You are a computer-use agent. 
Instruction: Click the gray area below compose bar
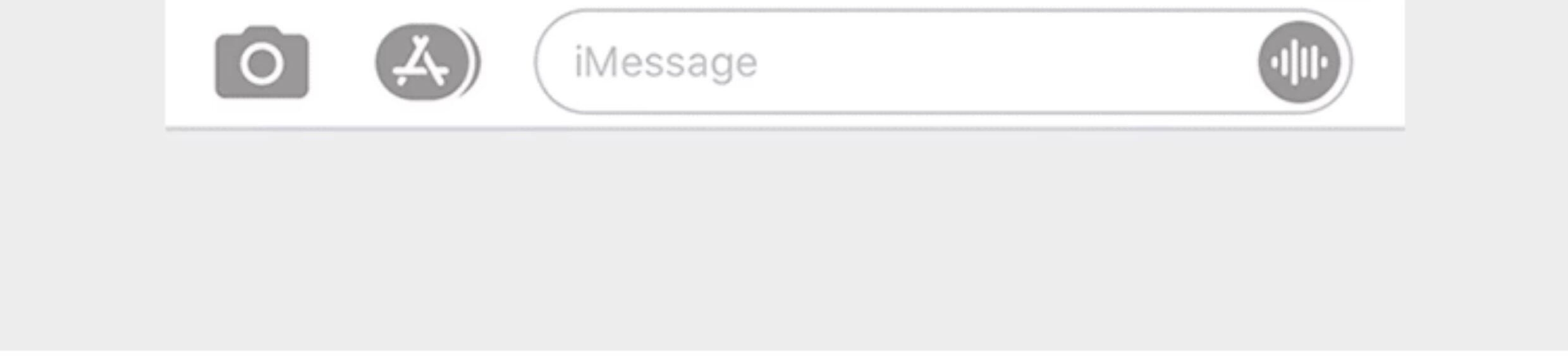[784, 240]
